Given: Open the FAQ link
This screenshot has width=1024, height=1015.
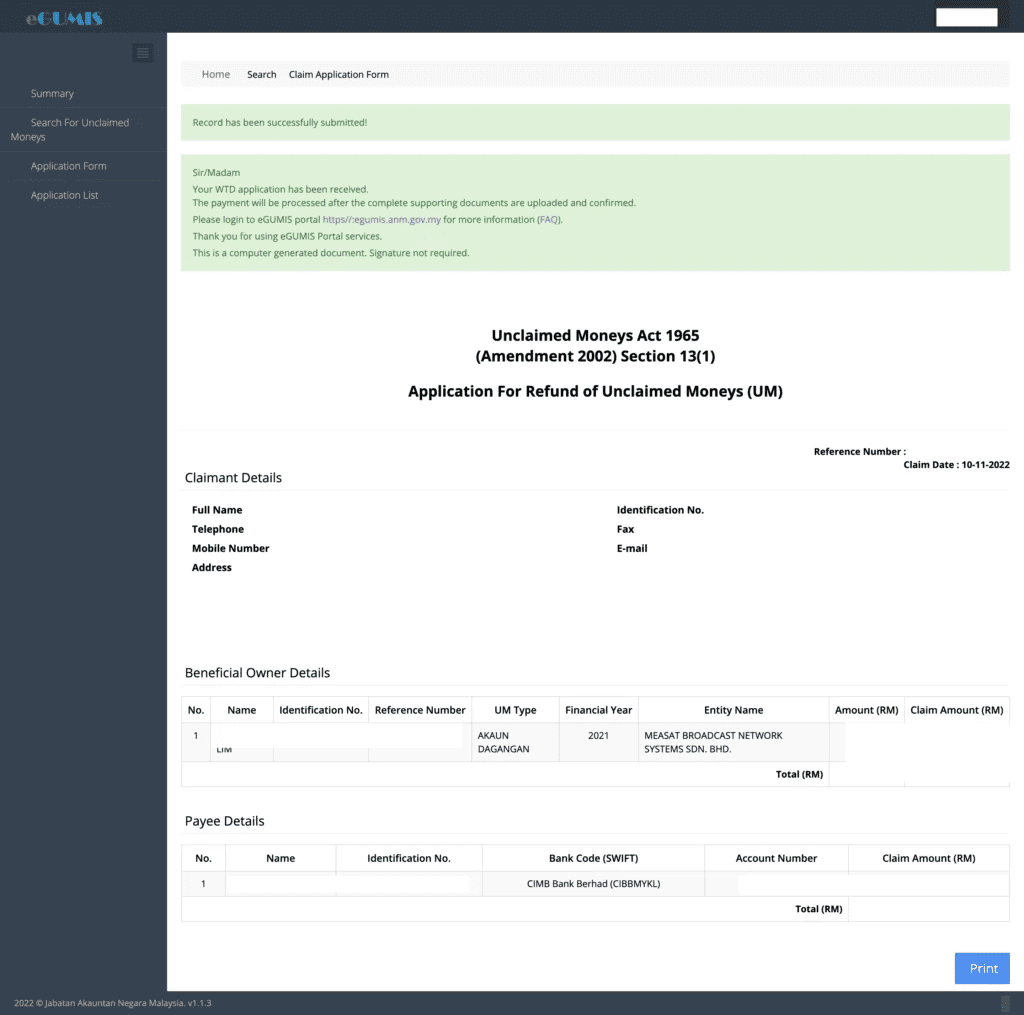Looking at the screenshot, I should coord(549,219).
